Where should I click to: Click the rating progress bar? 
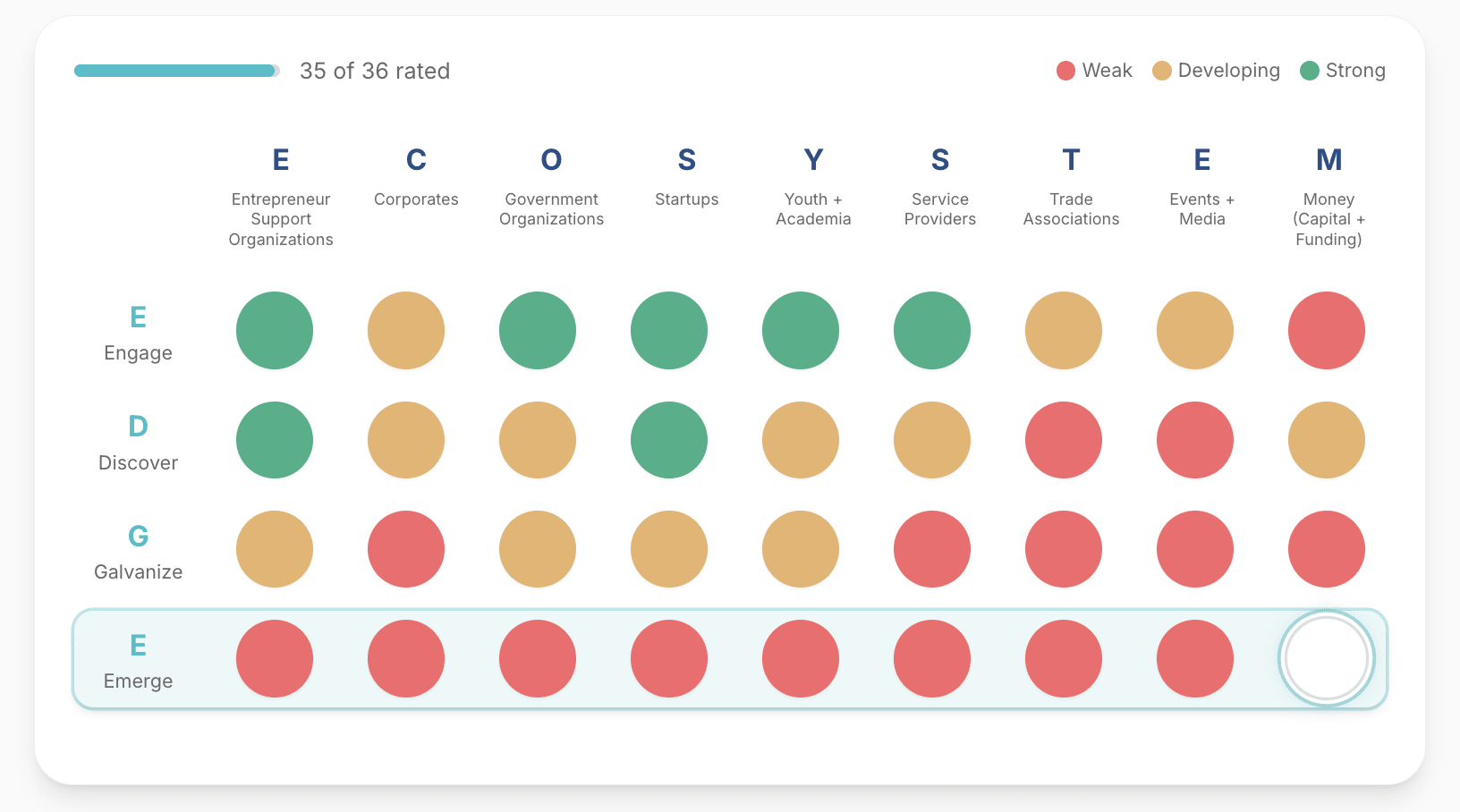176,71
